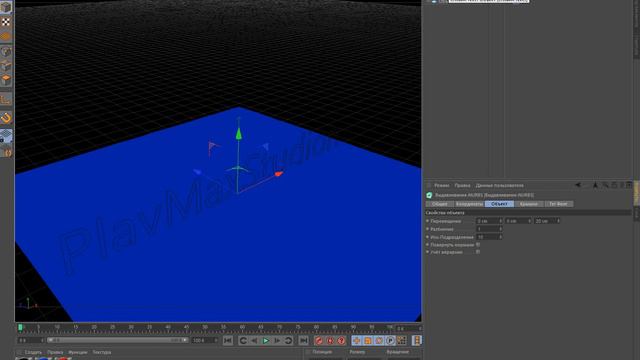Open the Создать menu in Materials
640x360 pixels.
pyautogui.click(x=33, y=352)
